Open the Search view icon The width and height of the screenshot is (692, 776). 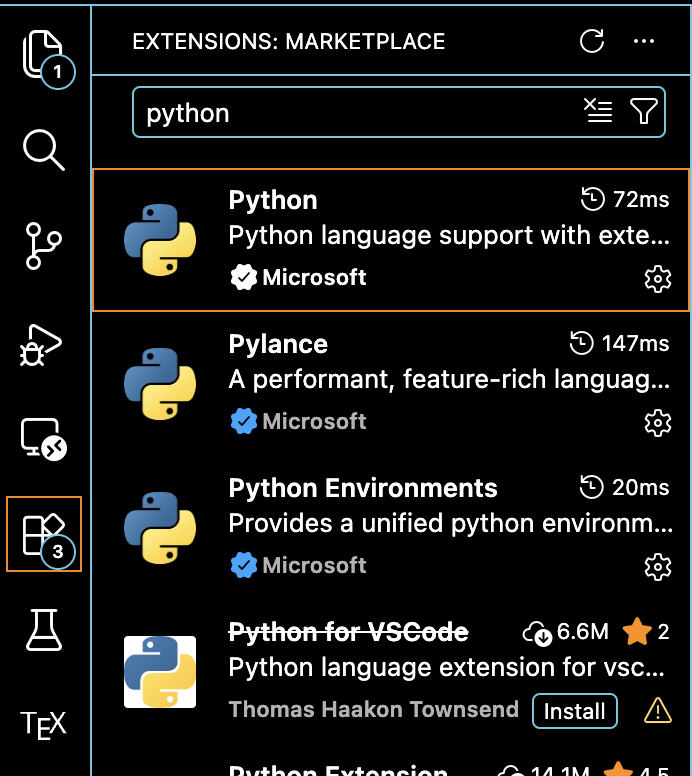pos(44,150)
